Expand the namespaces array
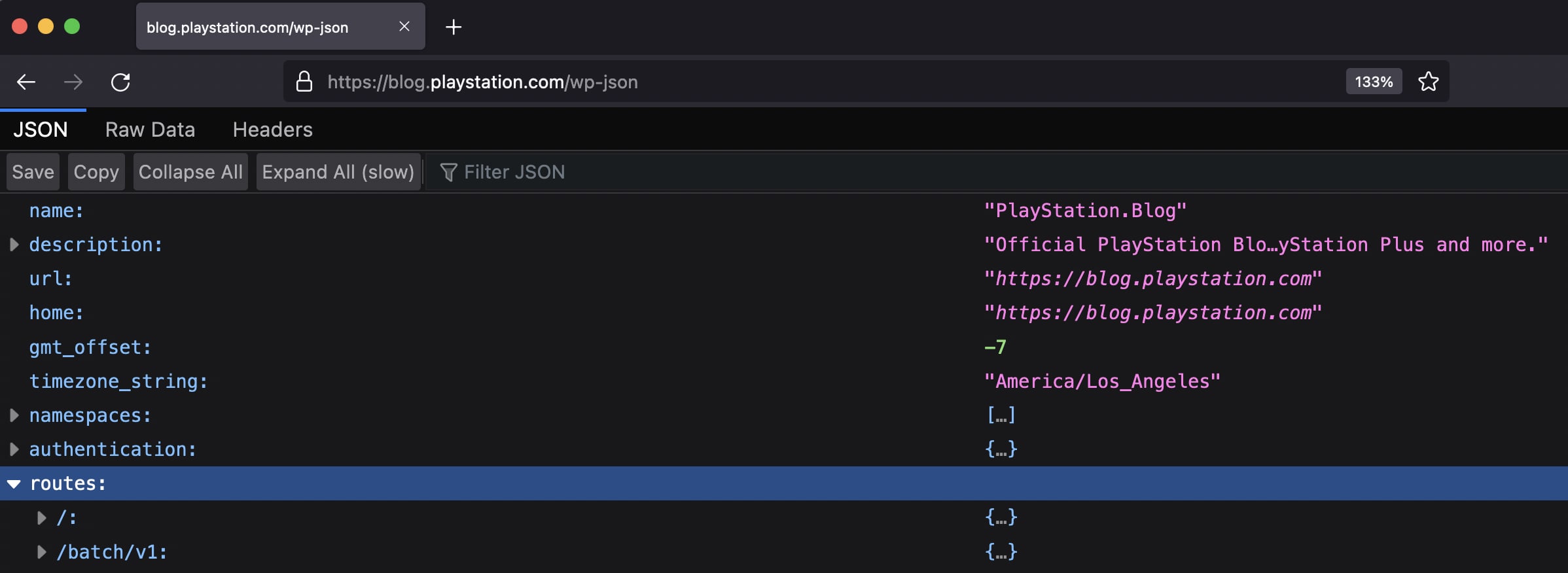Screen dimensions: 1568x573 click(x=14, y=415)
